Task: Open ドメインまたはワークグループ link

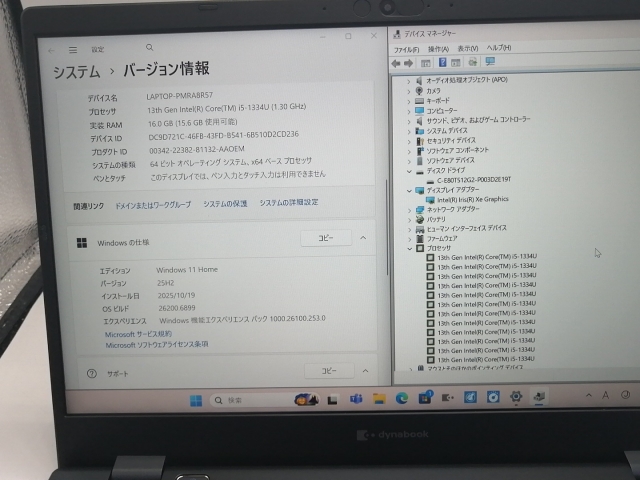Action: [153, 205]
